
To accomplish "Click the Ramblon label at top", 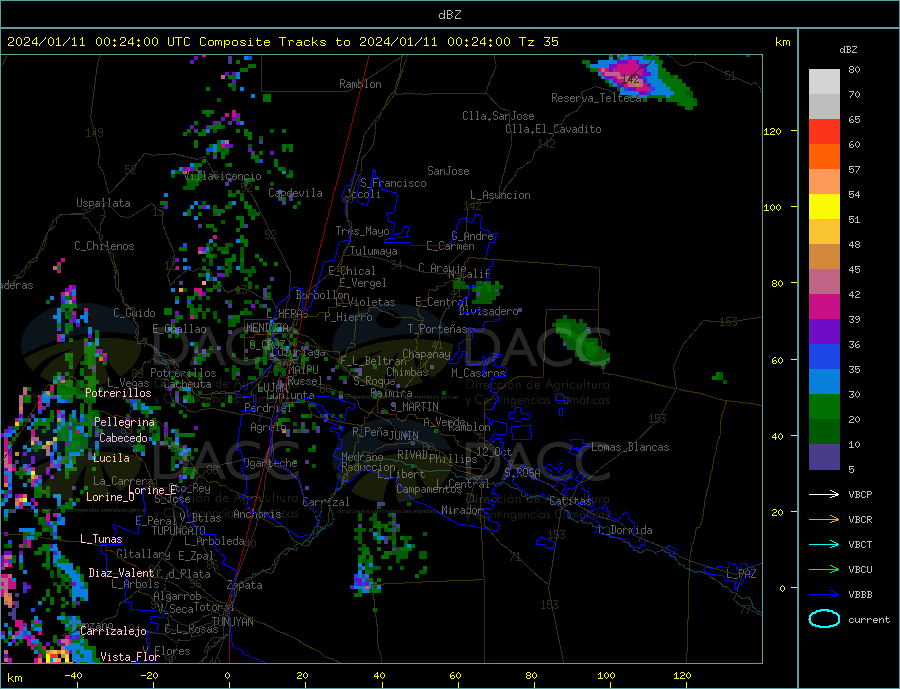I will pos(360,84).
